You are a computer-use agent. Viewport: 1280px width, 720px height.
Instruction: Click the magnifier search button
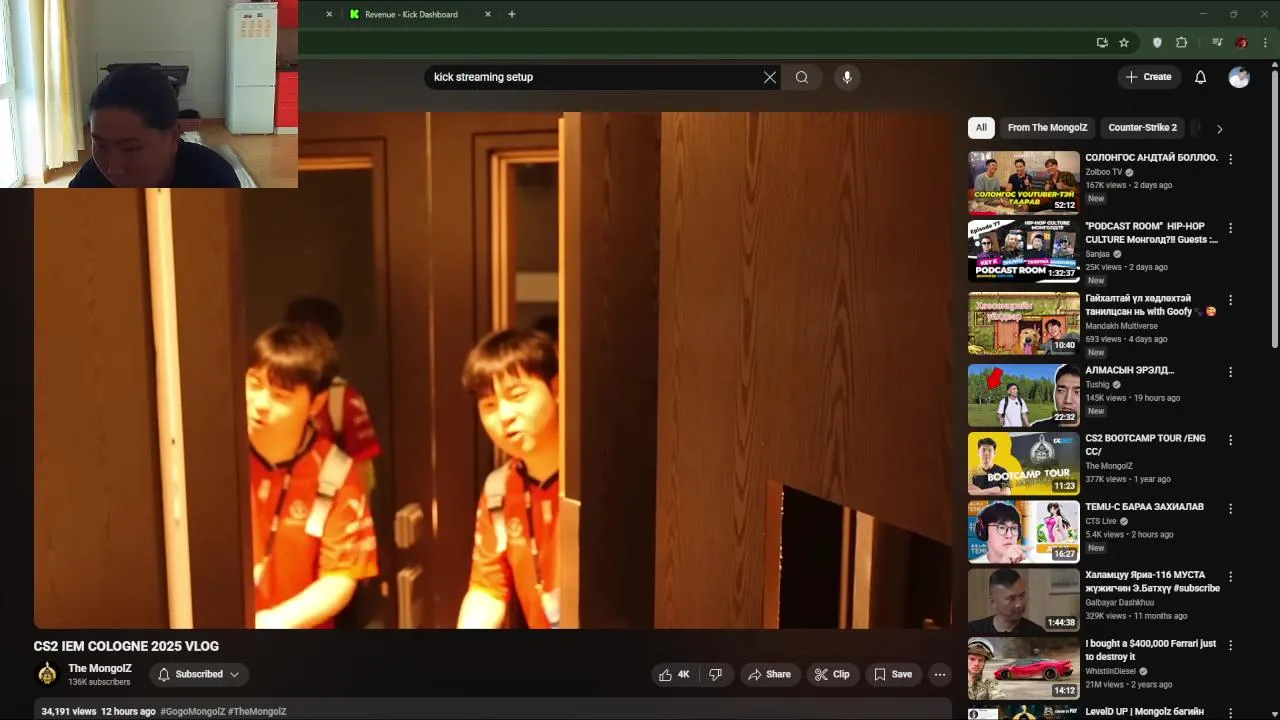pyautogui.click(x=802, y=77)
